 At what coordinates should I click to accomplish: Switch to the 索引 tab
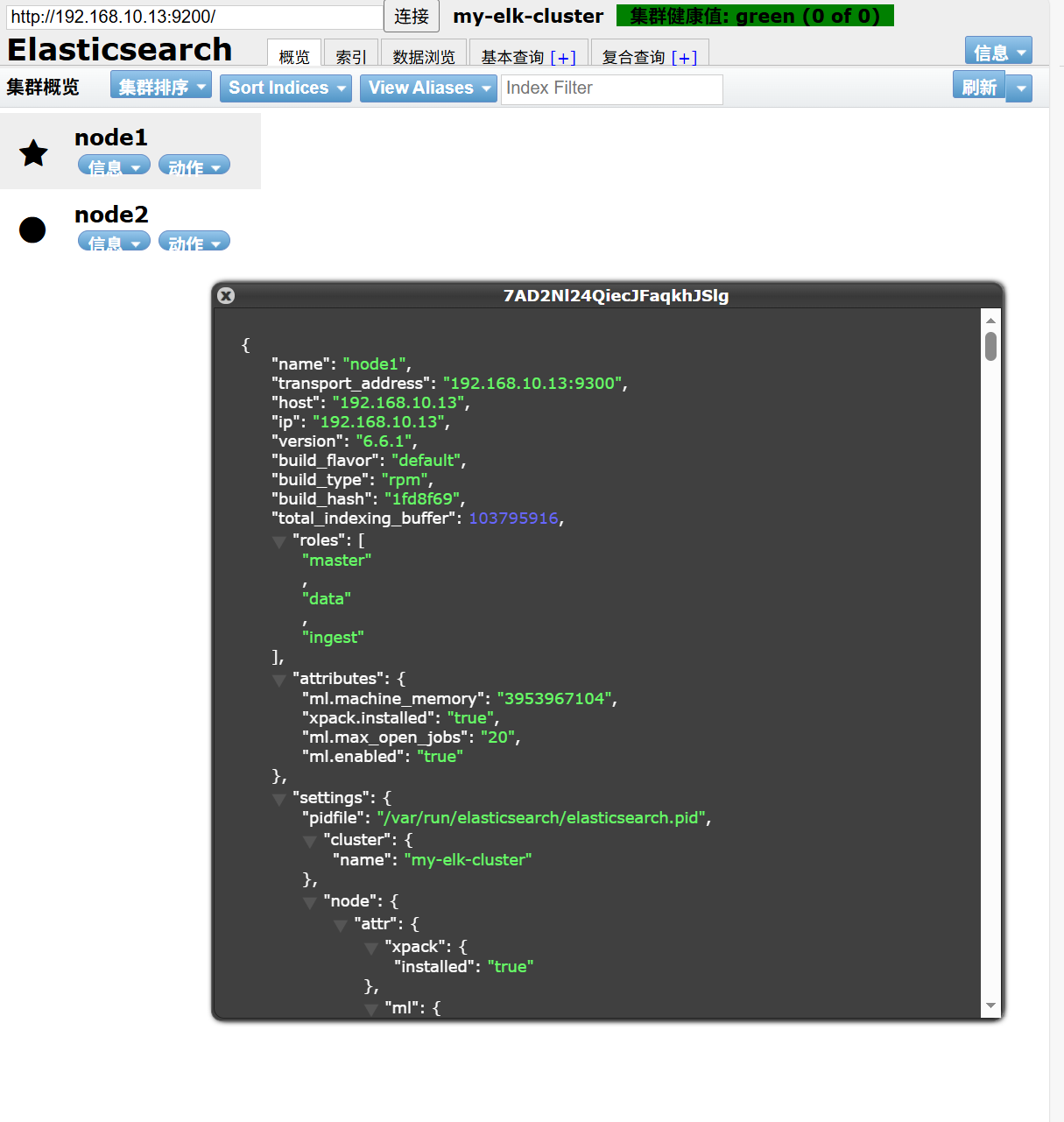351,54
